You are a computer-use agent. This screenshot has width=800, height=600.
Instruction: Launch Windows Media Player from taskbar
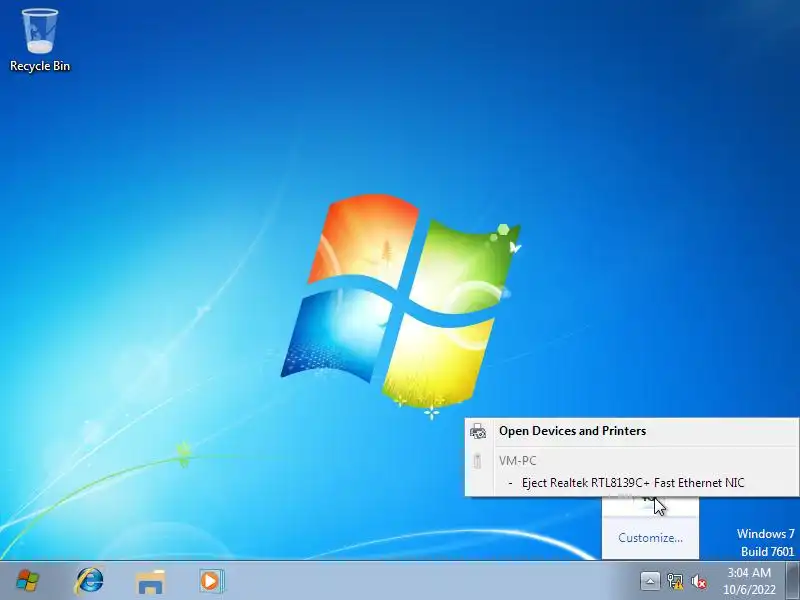211,581
